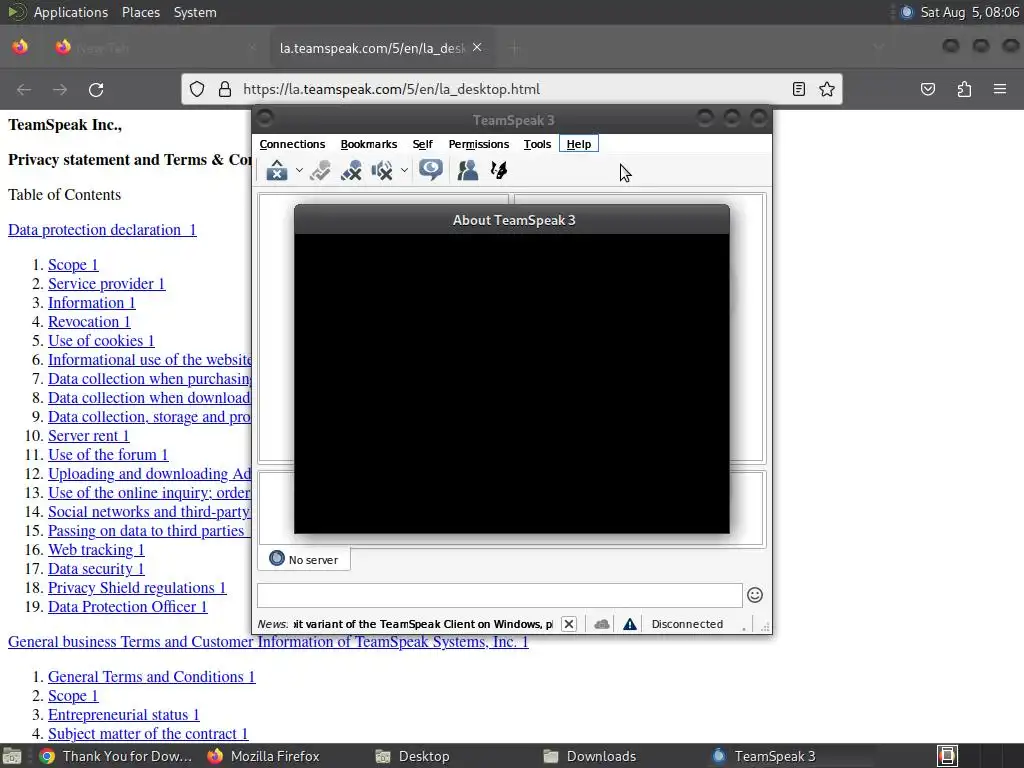Open the Use of cookies 1 link
The image size is (1024, 768).
[x=101, y=340]
